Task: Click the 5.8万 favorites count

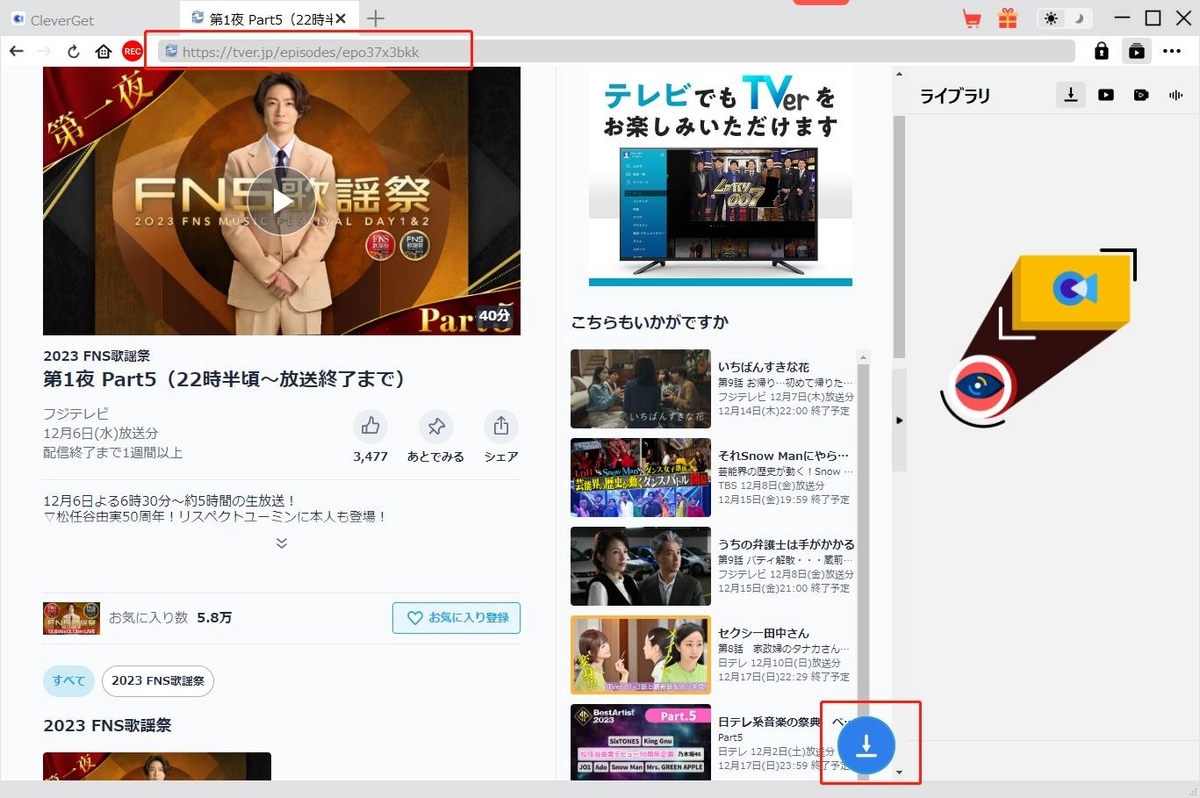Action: (x=214, y=618)
